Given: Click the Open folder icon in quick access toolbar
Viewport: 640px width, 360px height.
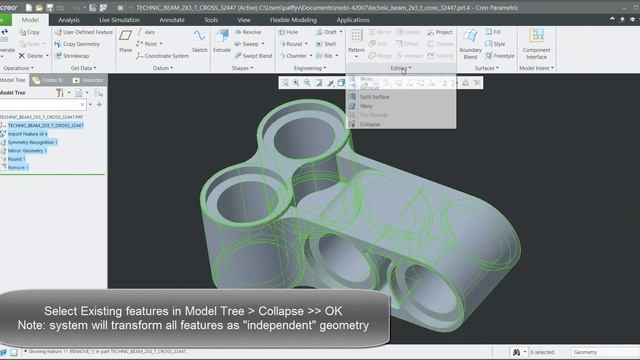Looking at the screenshot, I should tap(39, 8).
